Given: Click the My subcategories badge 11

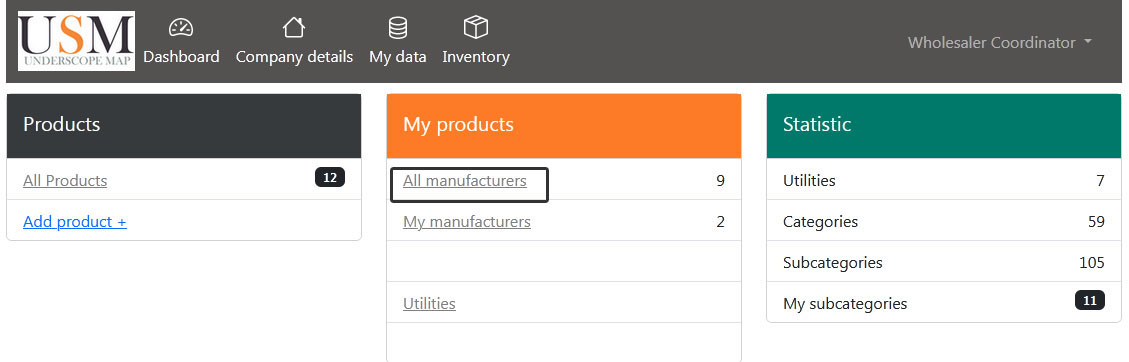Looking at the screenshot, I should tap(1089, 300).
